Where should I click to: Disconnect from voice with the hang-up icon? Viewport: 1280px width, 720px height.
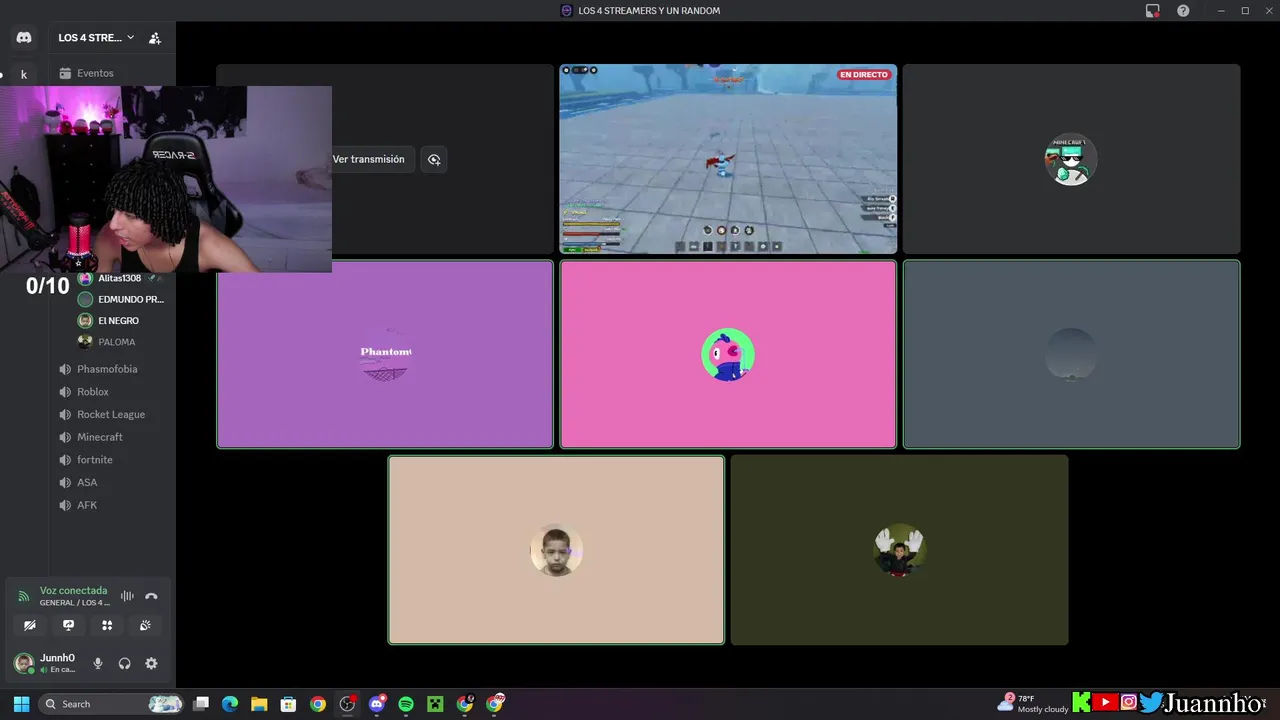pos(151,596)
